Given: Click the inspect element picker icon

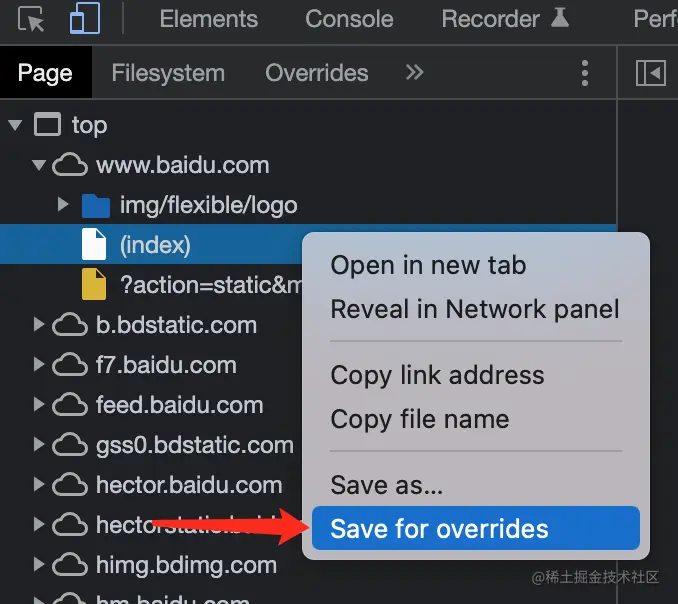Looking at the screenshot, I should point(31,19).
